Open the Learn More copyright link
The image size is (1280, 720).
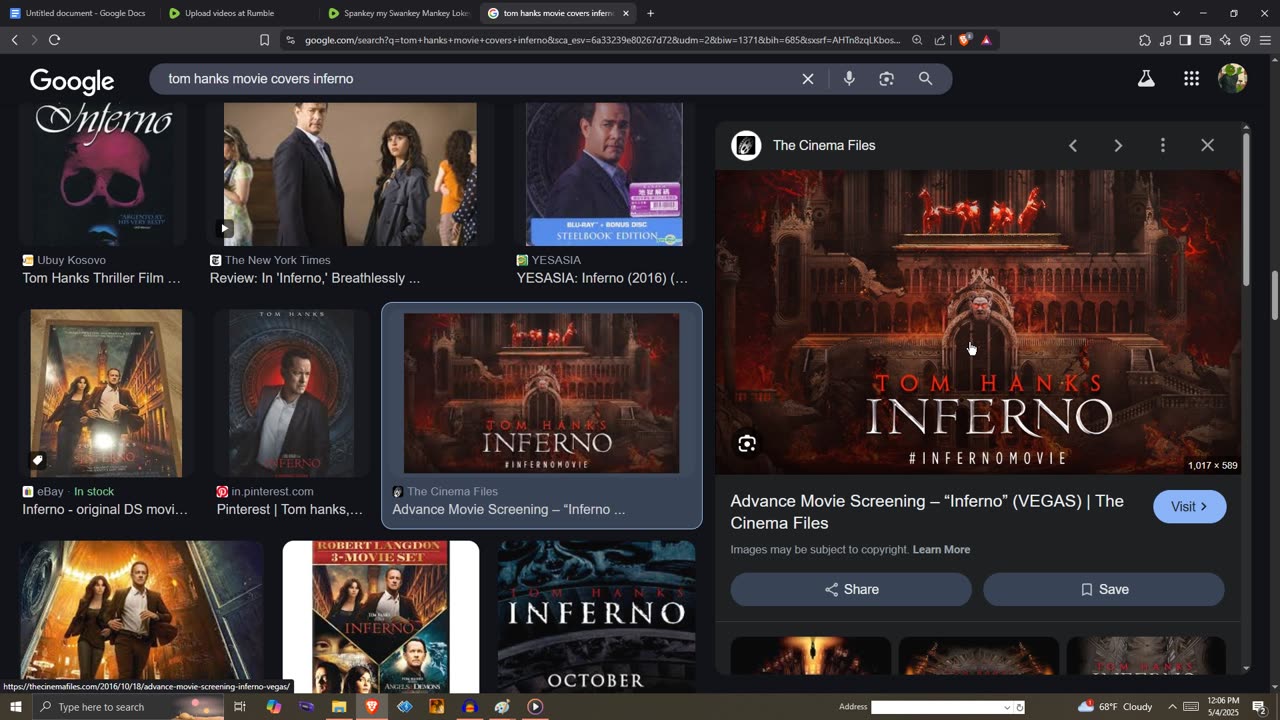[x=941, y=550]
